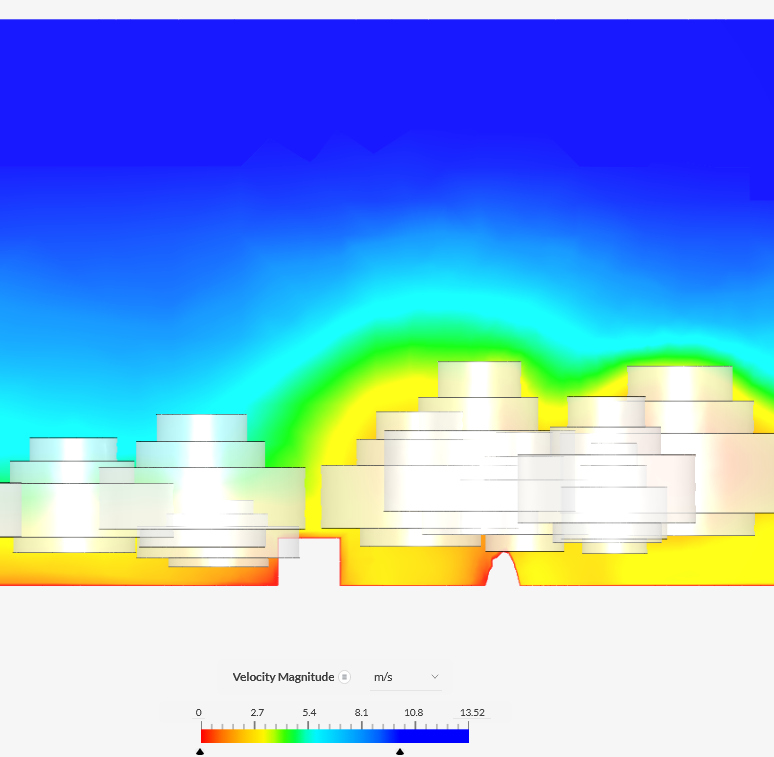Click the green section of the color bar
This screenshot has height=757, width=774.
coord(293,736)
